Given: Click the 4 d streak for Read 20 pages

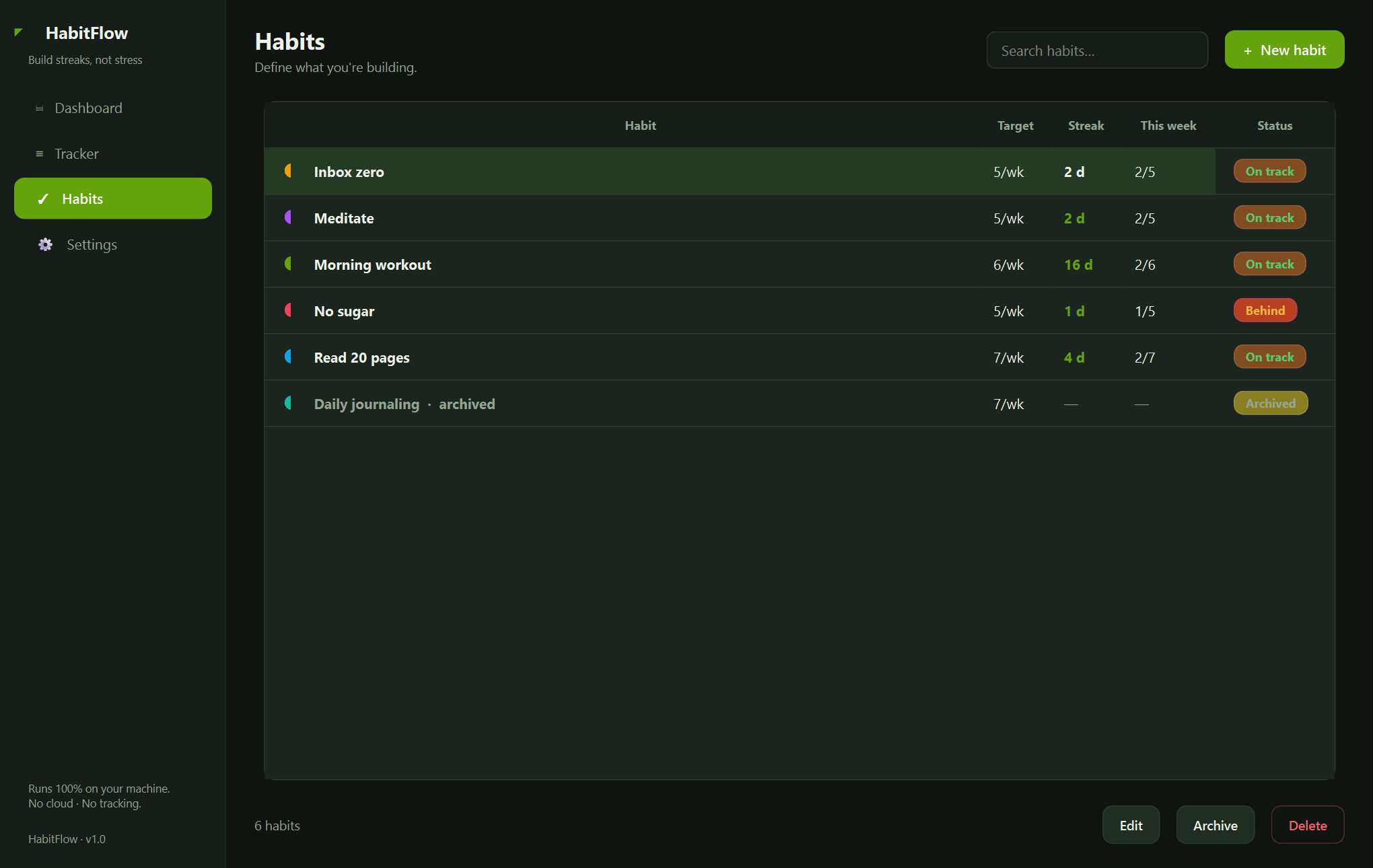Looking at the screenshot, I should click(1074, 358).
